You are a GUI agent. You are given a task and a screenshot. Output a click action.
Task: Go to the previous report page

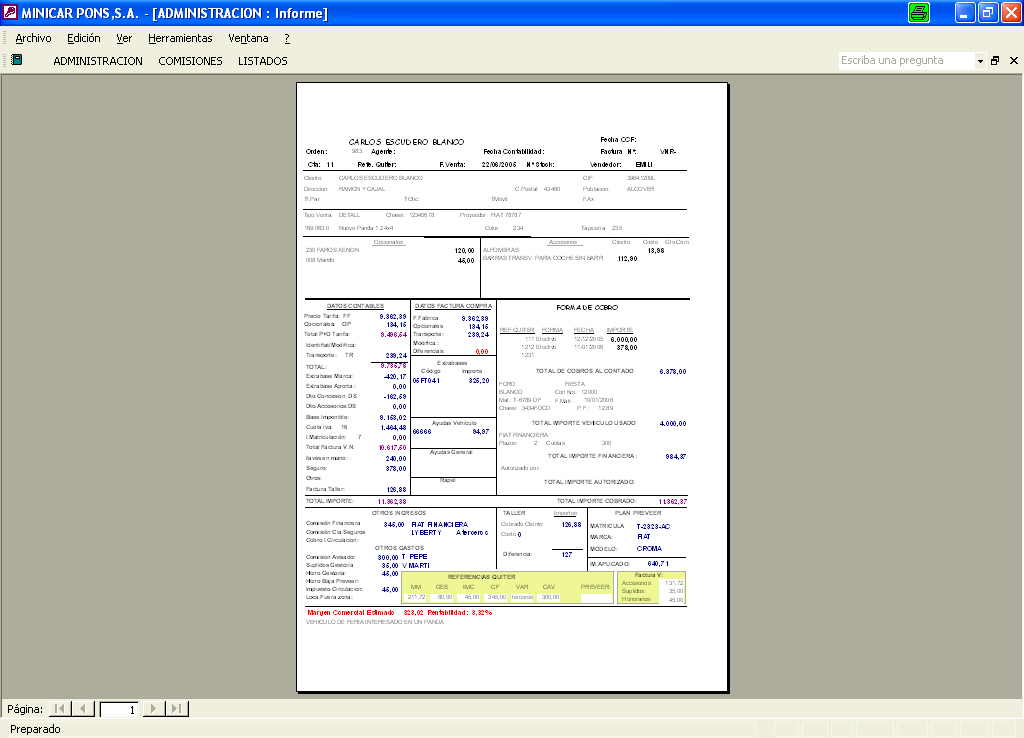[83, 709]
